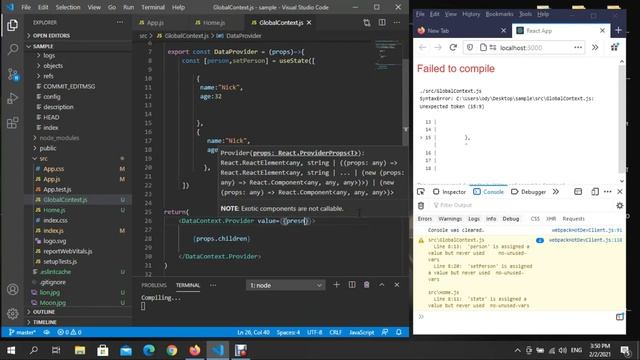This screenshot has width=640, height=360.
Task: Expand the Open Editors section
Action: tap(78, 36)
